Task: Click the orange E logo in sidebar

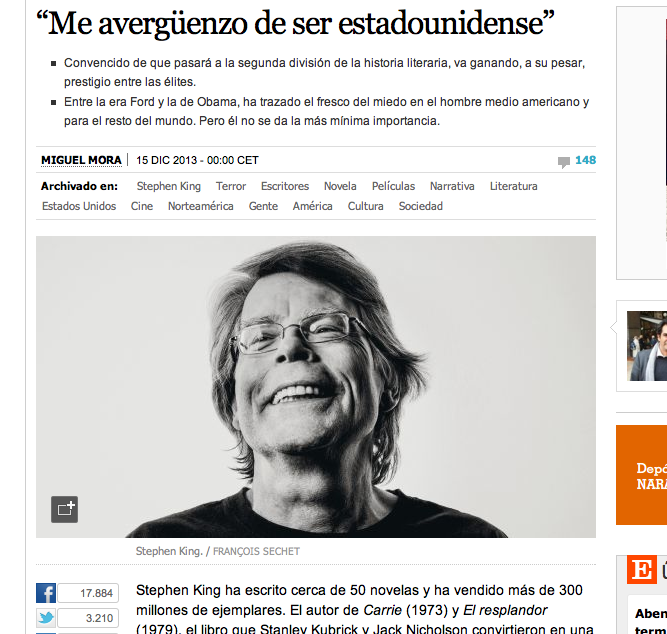Action: tap(641, 569)
